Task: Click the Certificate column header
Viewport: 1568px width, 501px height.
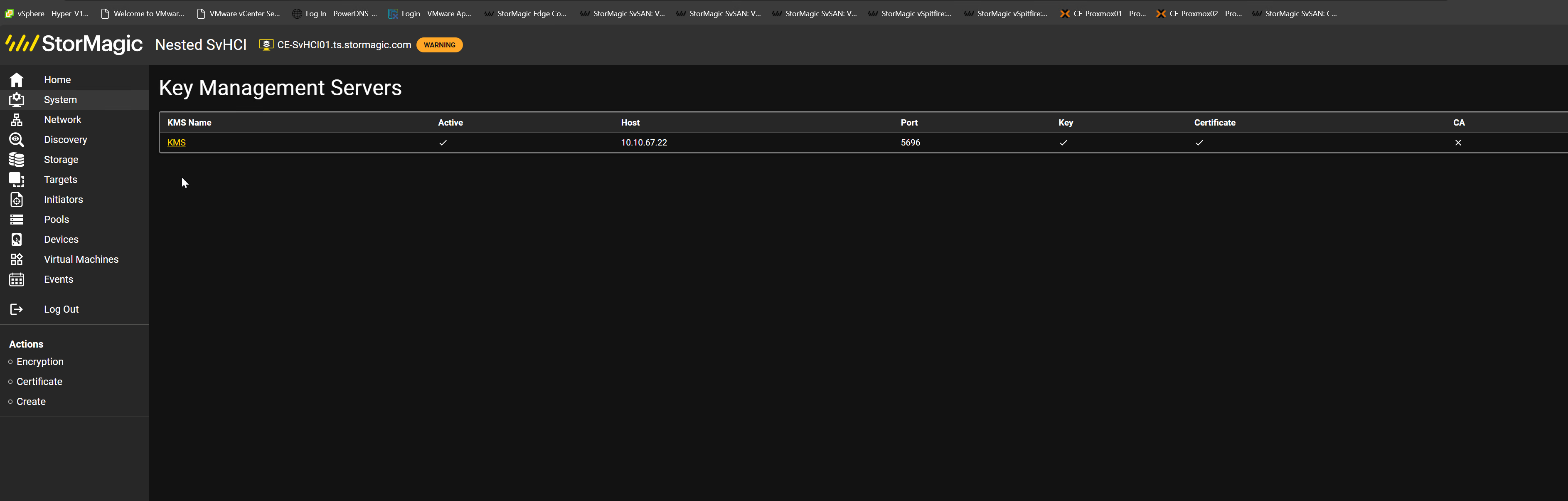Action: click(x=1214, y=122)
